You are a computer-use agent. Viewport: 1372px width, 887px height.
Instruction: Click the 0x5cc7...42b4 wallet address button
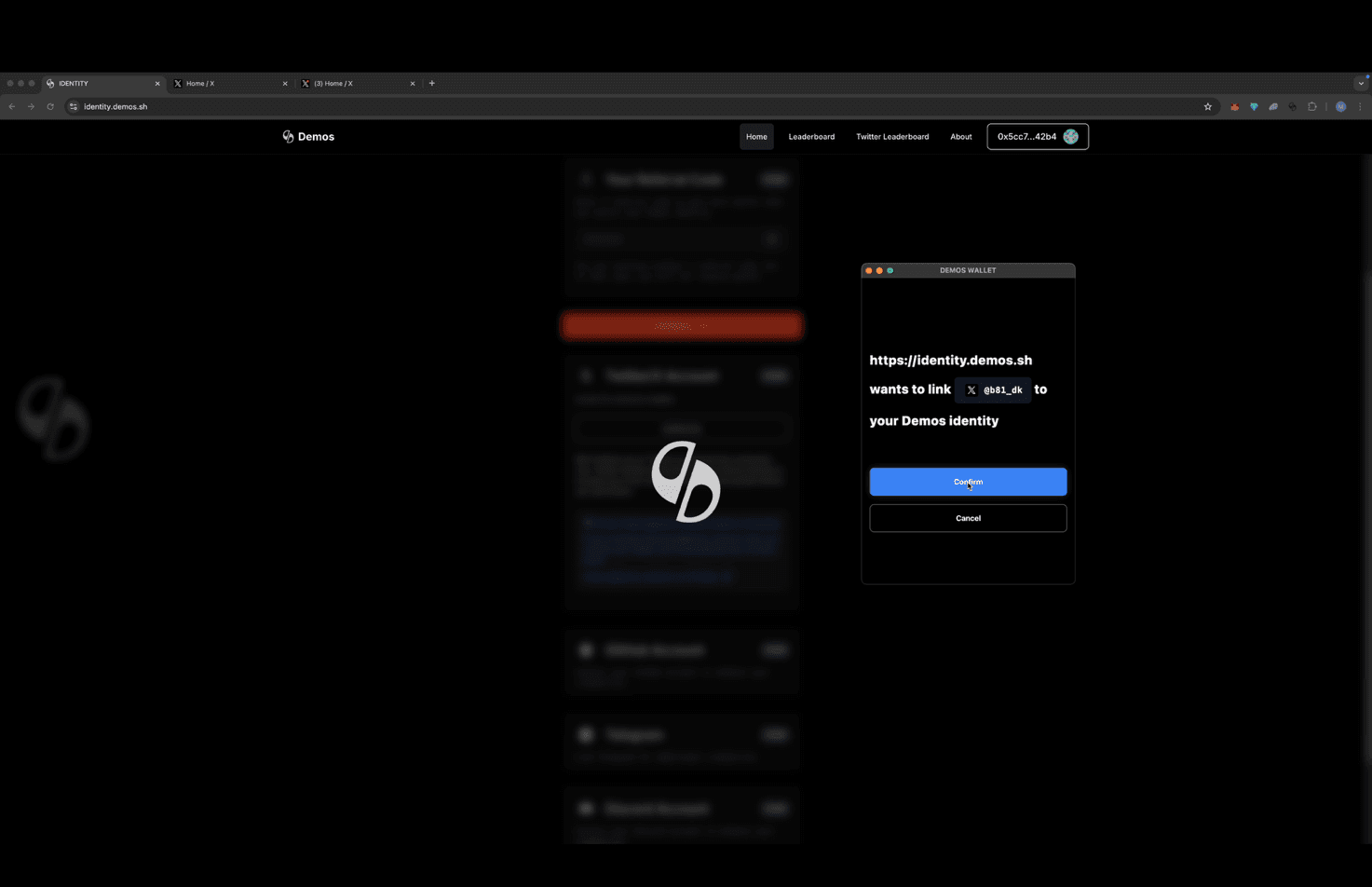(1037, 136)
